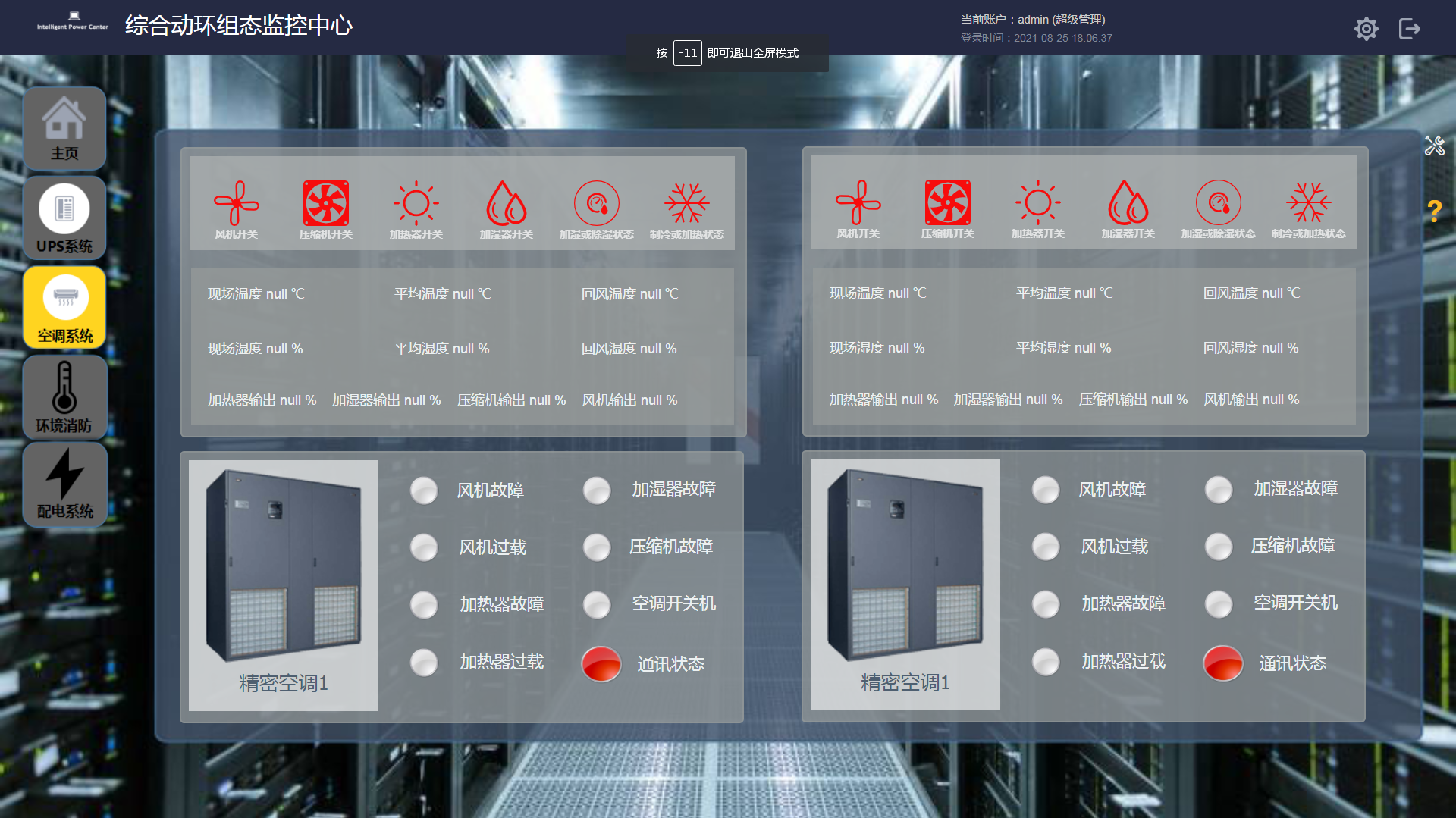This screenshot has height=818, width=1456.
Task: Select the 空调系统 navigation item
Action: [x=64, y=308]
